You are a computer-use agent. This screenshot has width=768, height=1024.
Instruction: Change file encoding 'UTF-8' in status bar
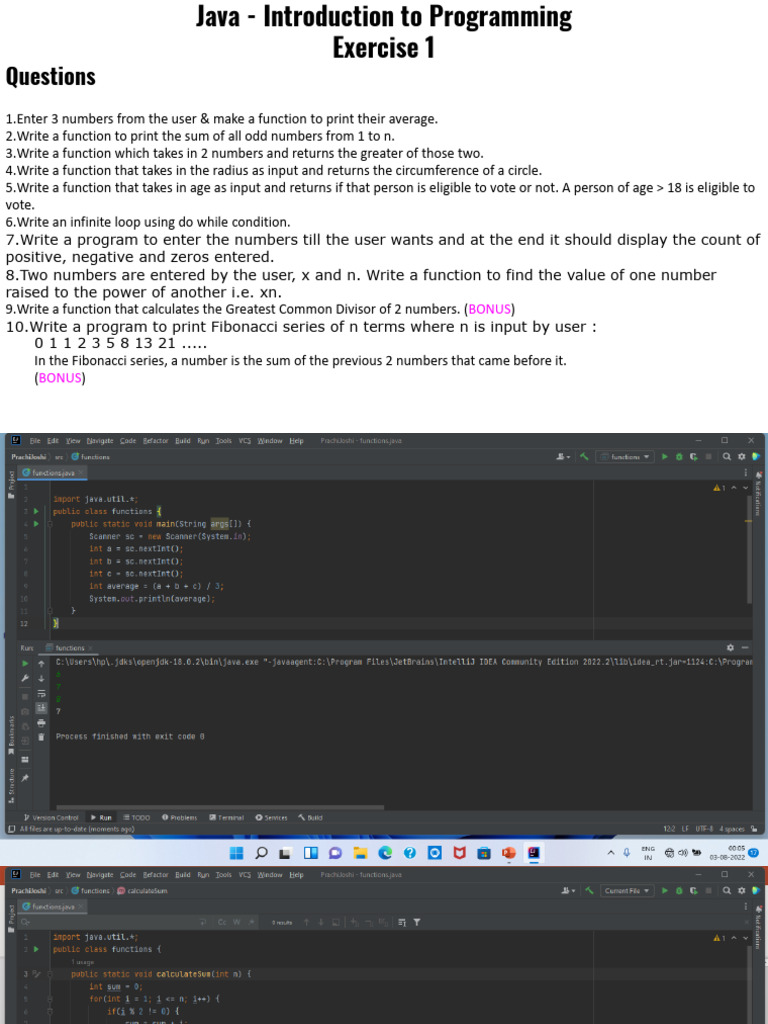tap(705, 829)
